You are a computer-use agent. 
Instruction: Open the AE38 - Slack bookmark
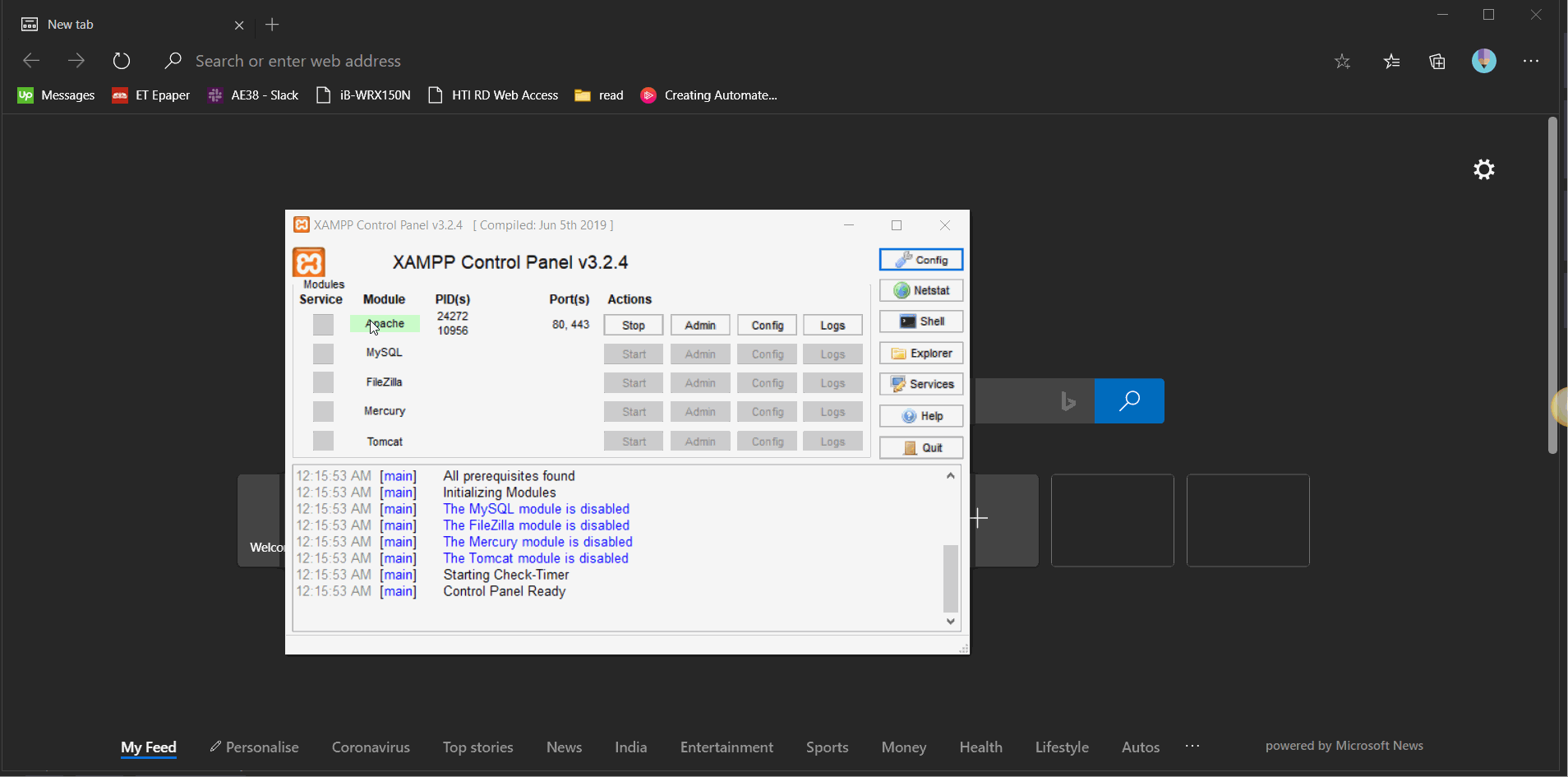point(253,95)
